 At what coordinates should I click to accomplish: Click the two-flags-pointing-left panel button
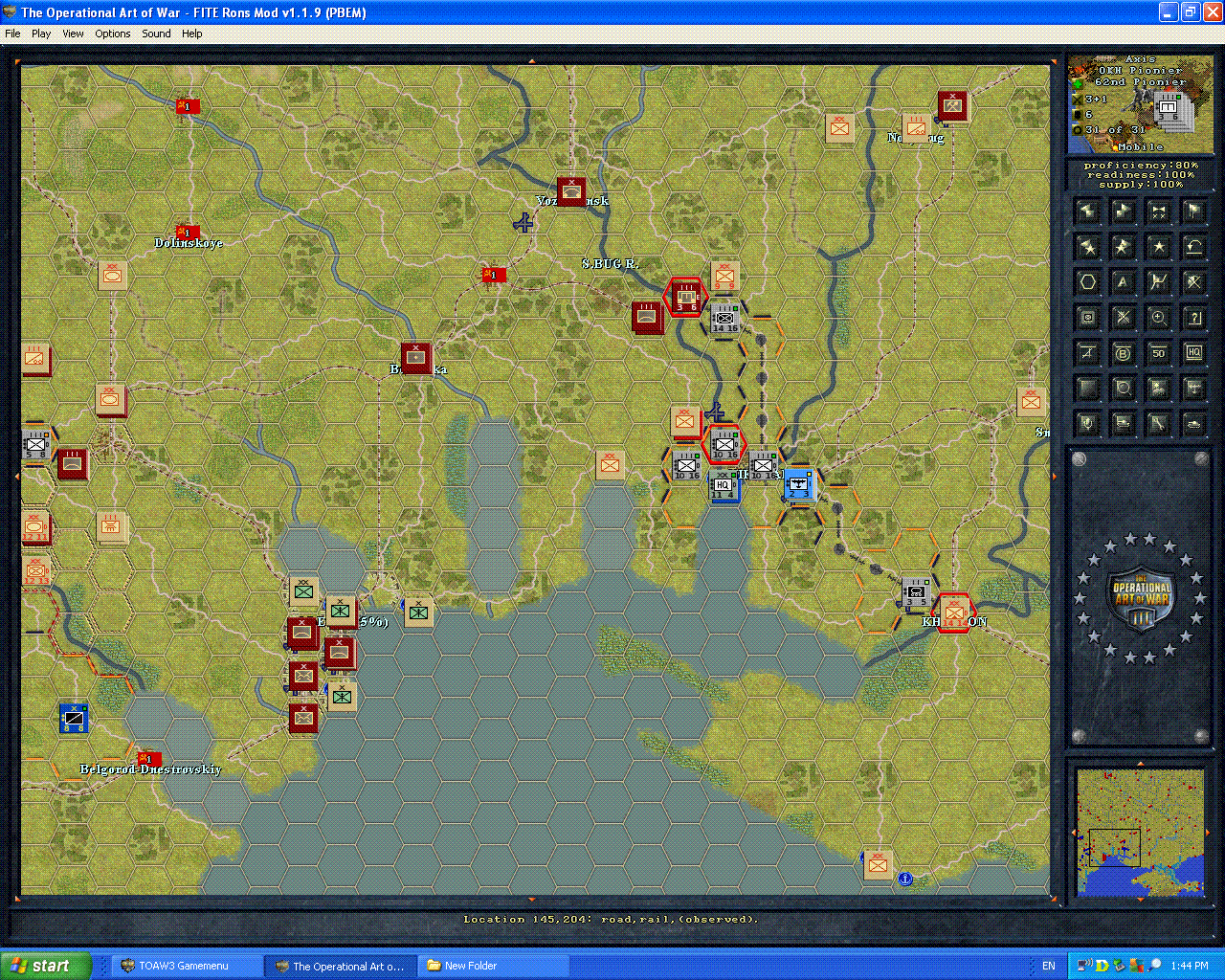[1087, 212]
